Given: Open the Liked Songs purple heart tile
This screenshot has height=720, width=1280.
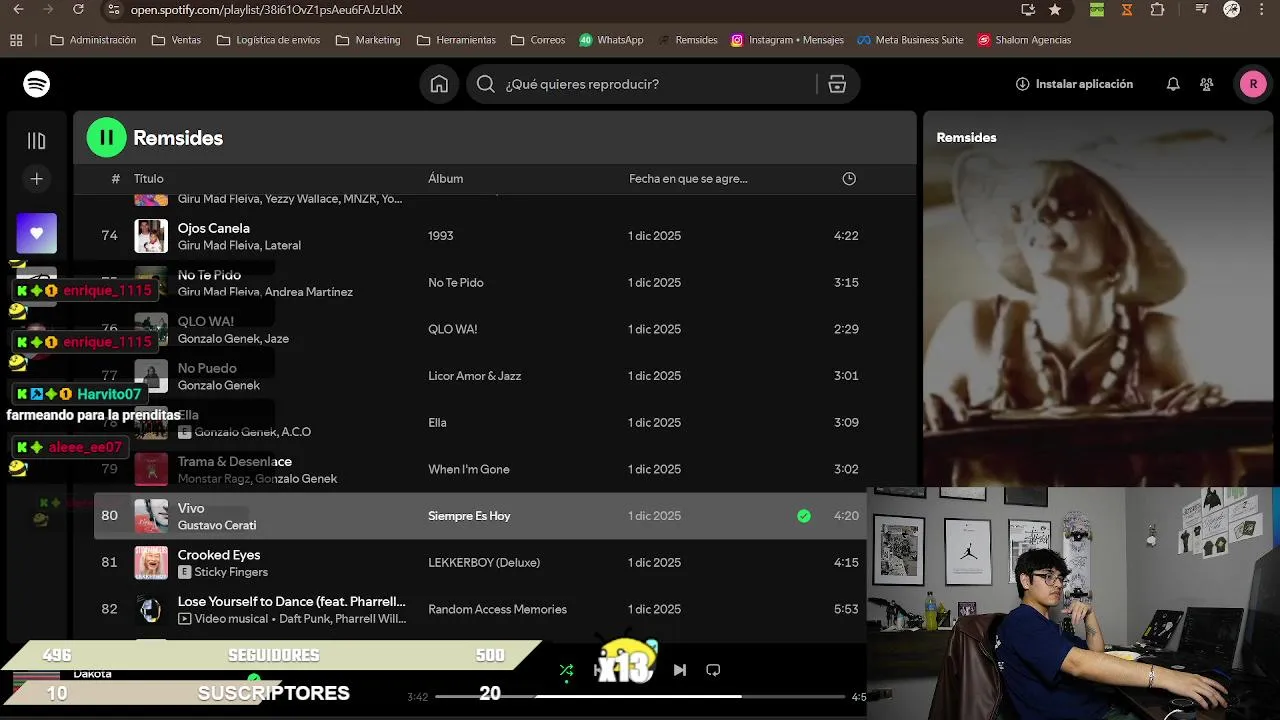Looking at the screenshot, I should (37, 233).
